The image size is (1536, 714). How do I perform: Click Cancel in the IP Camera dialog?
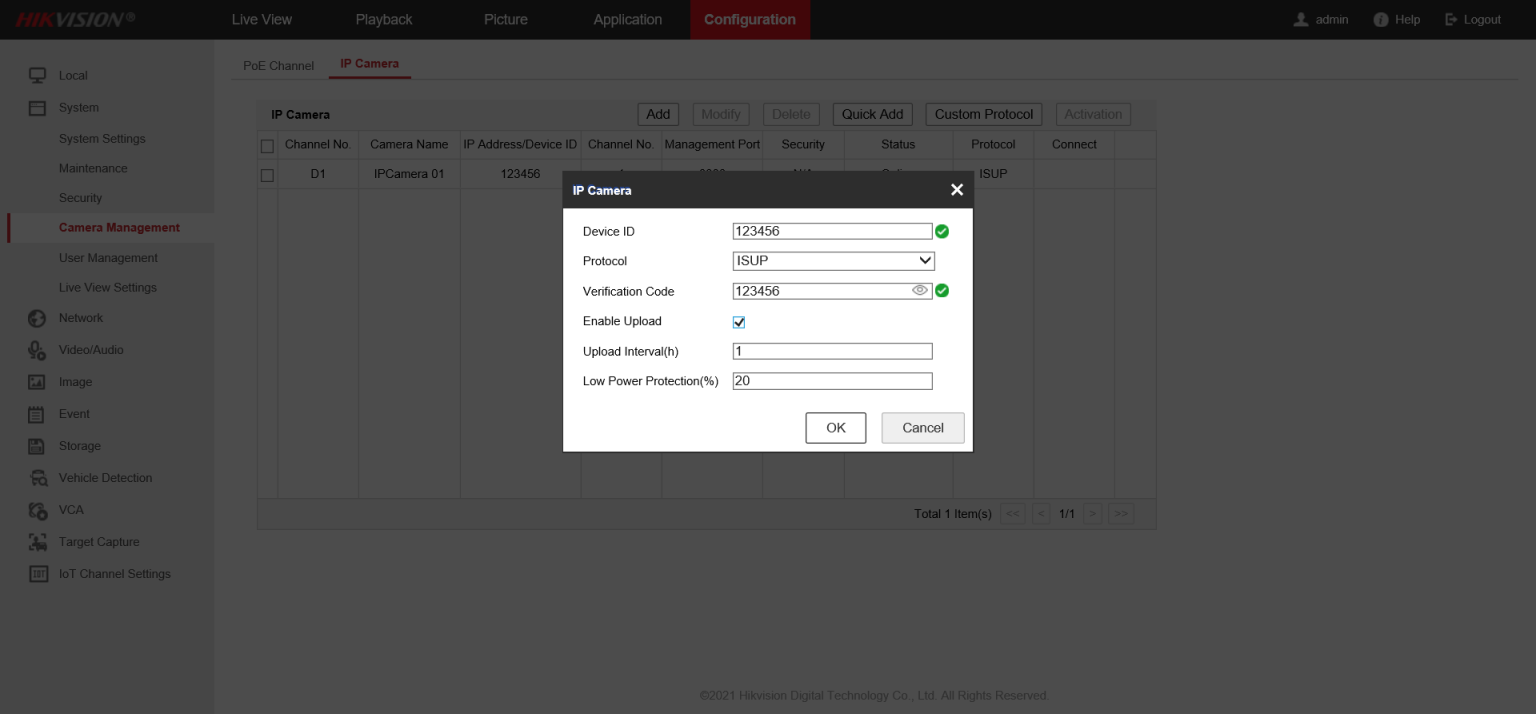click(923, 428)
